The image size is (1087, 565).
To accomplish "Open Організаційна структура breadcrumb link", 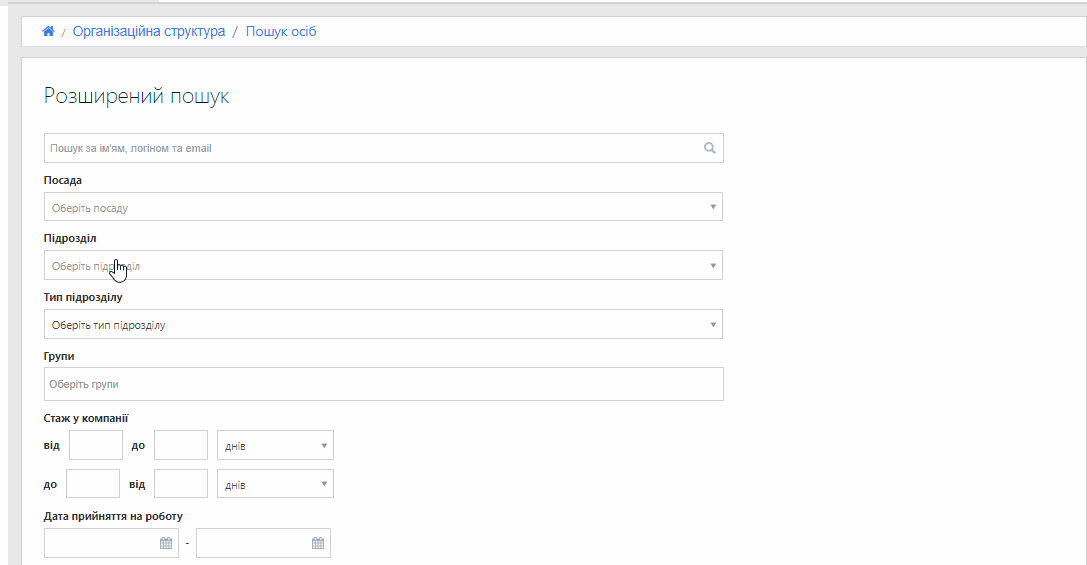I will (x=149, y=31).
